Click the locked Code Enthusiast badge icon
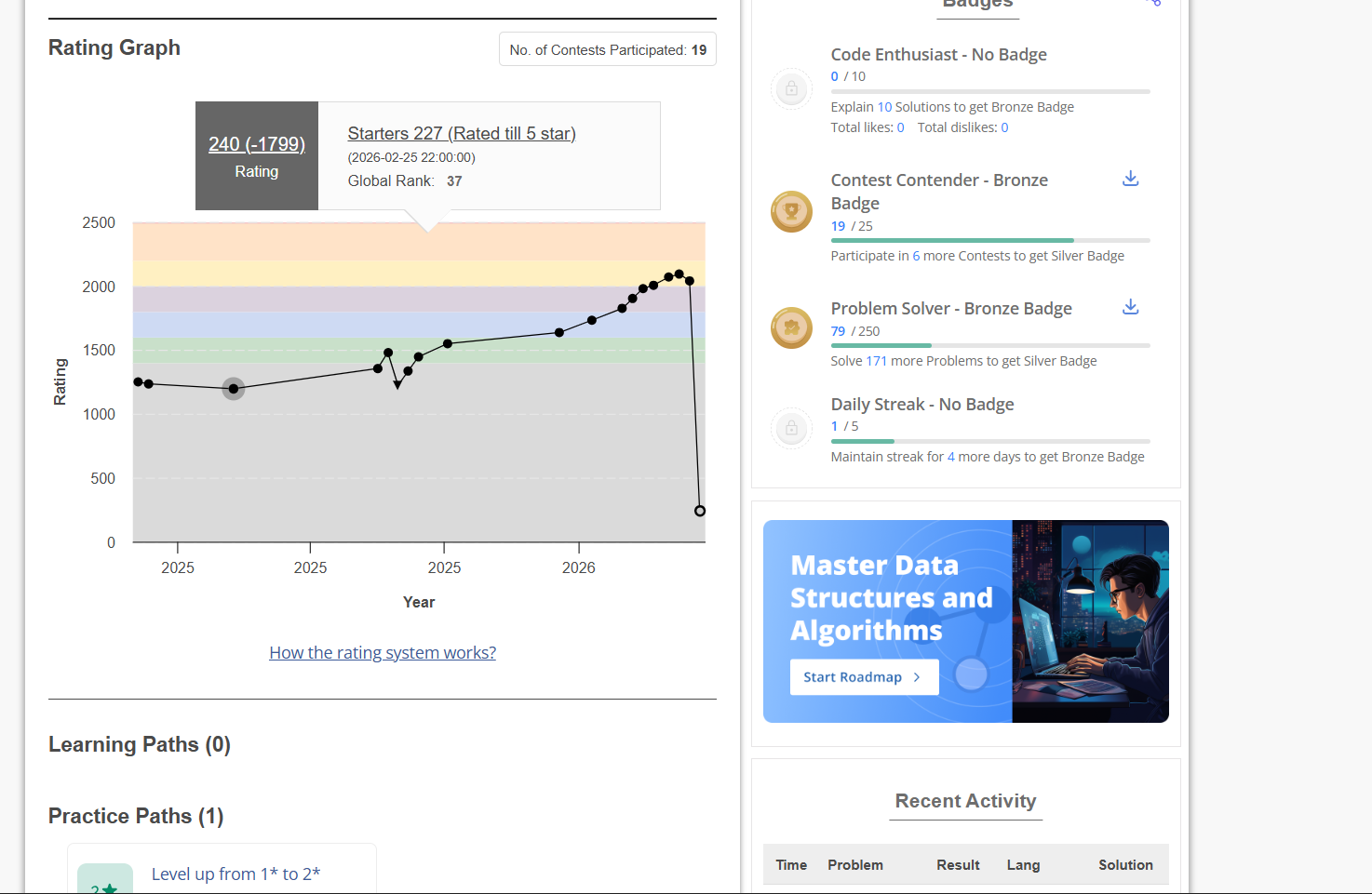Screen dimensions: 1372x894 pos(791,89)
